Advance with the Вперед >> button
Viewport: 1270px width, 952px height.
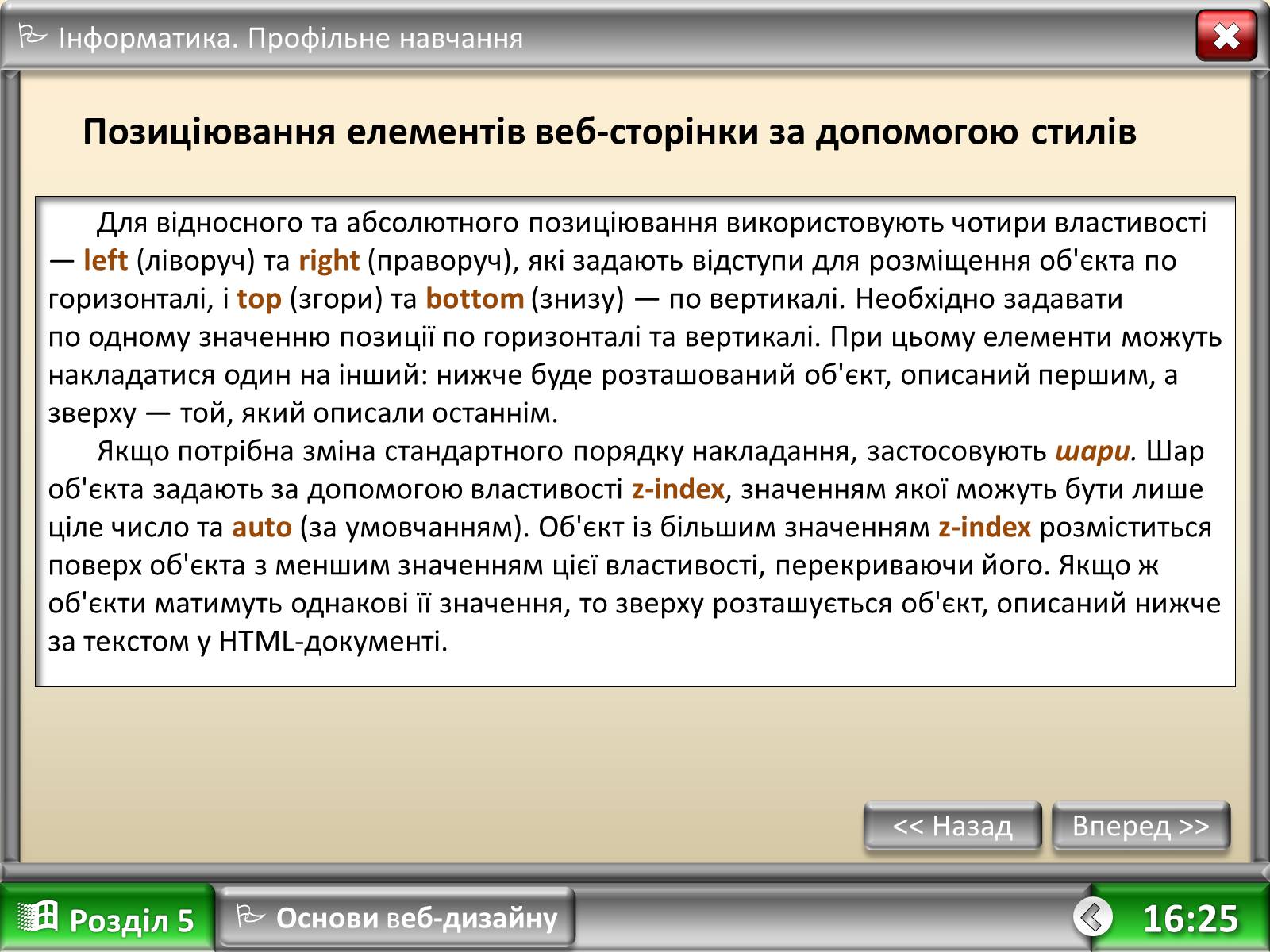pos(1141,826)
